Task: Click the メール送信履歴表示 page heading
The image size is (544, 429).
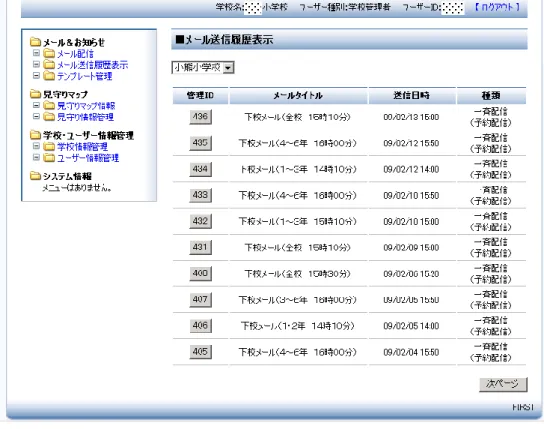Action: 224,40
